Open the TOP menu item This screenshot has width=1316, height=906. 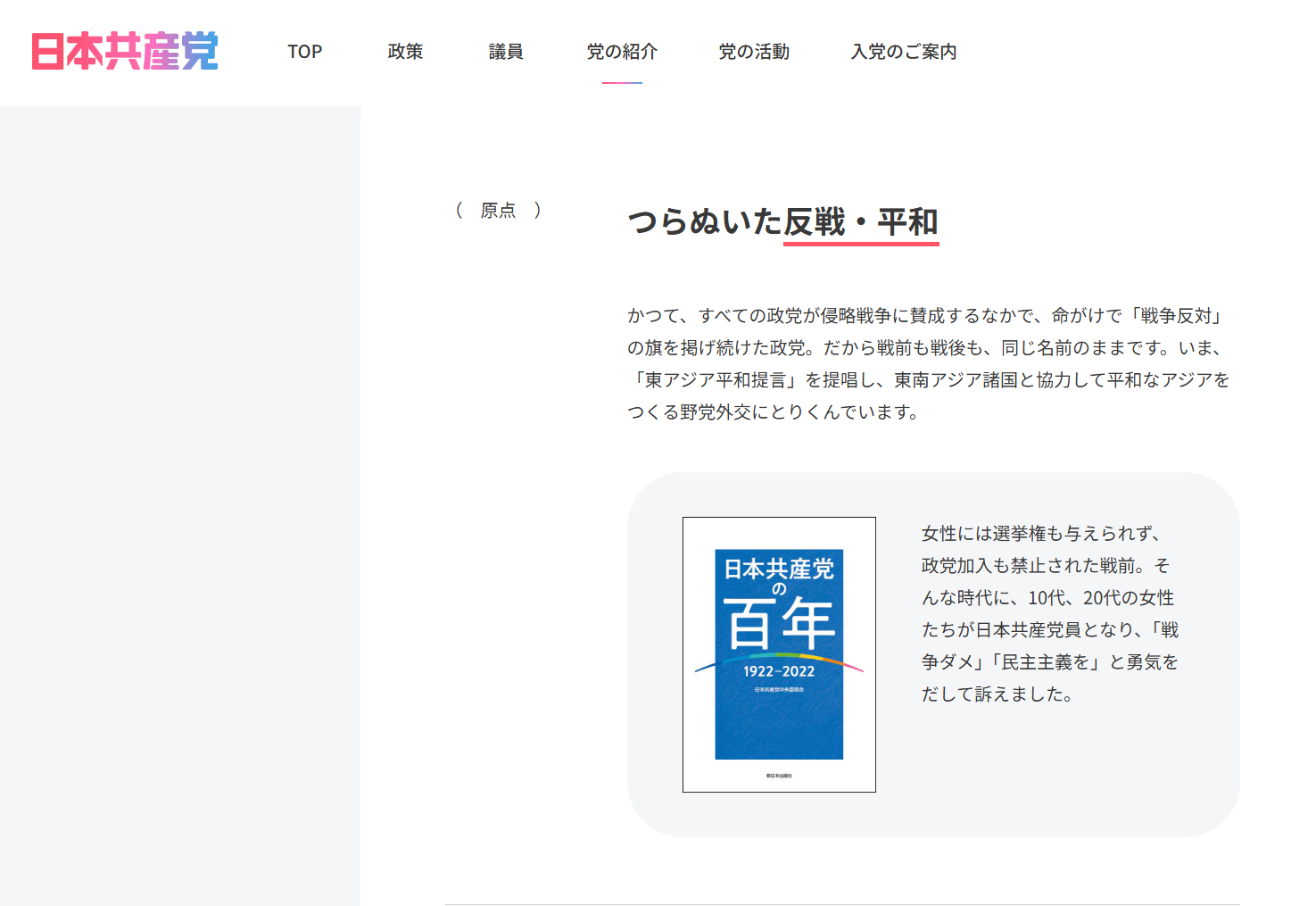tap(304, 52)
